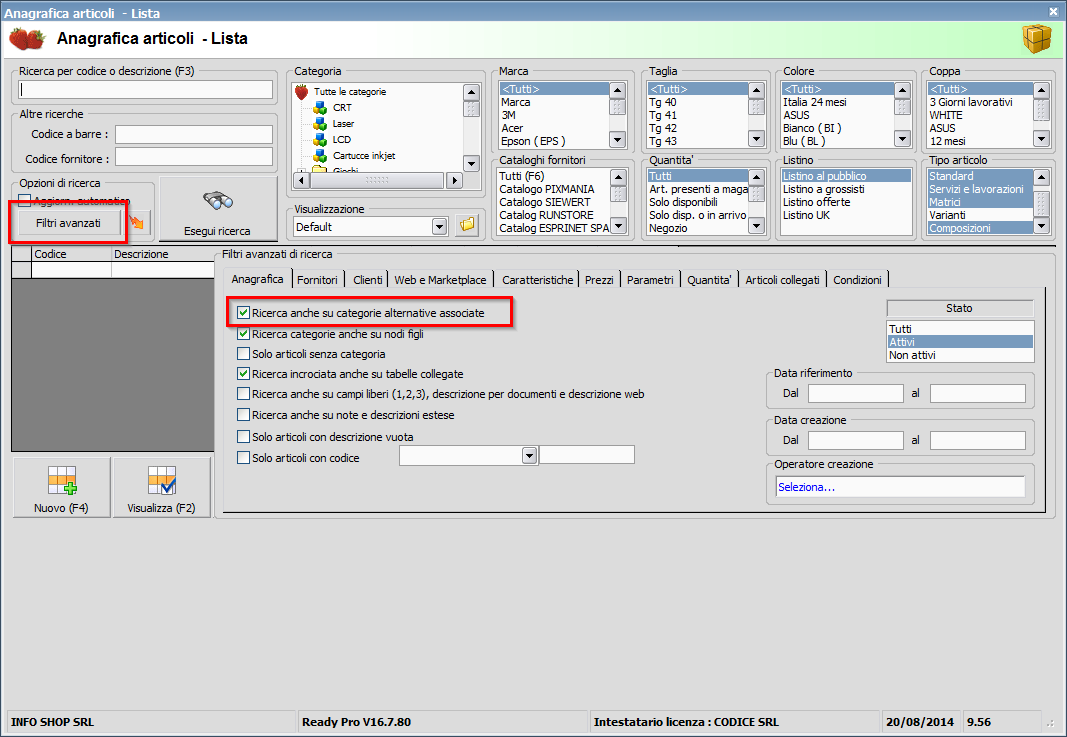Click the LCD category cubes icon

click(320, 140)
